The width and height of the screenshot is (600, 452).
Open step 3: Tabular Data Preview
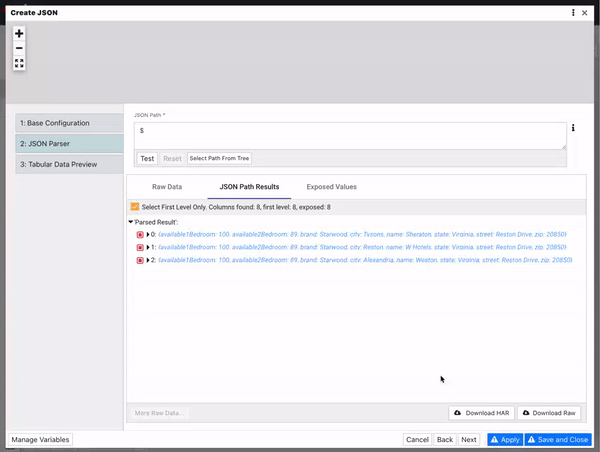click(x=69, y=164)
